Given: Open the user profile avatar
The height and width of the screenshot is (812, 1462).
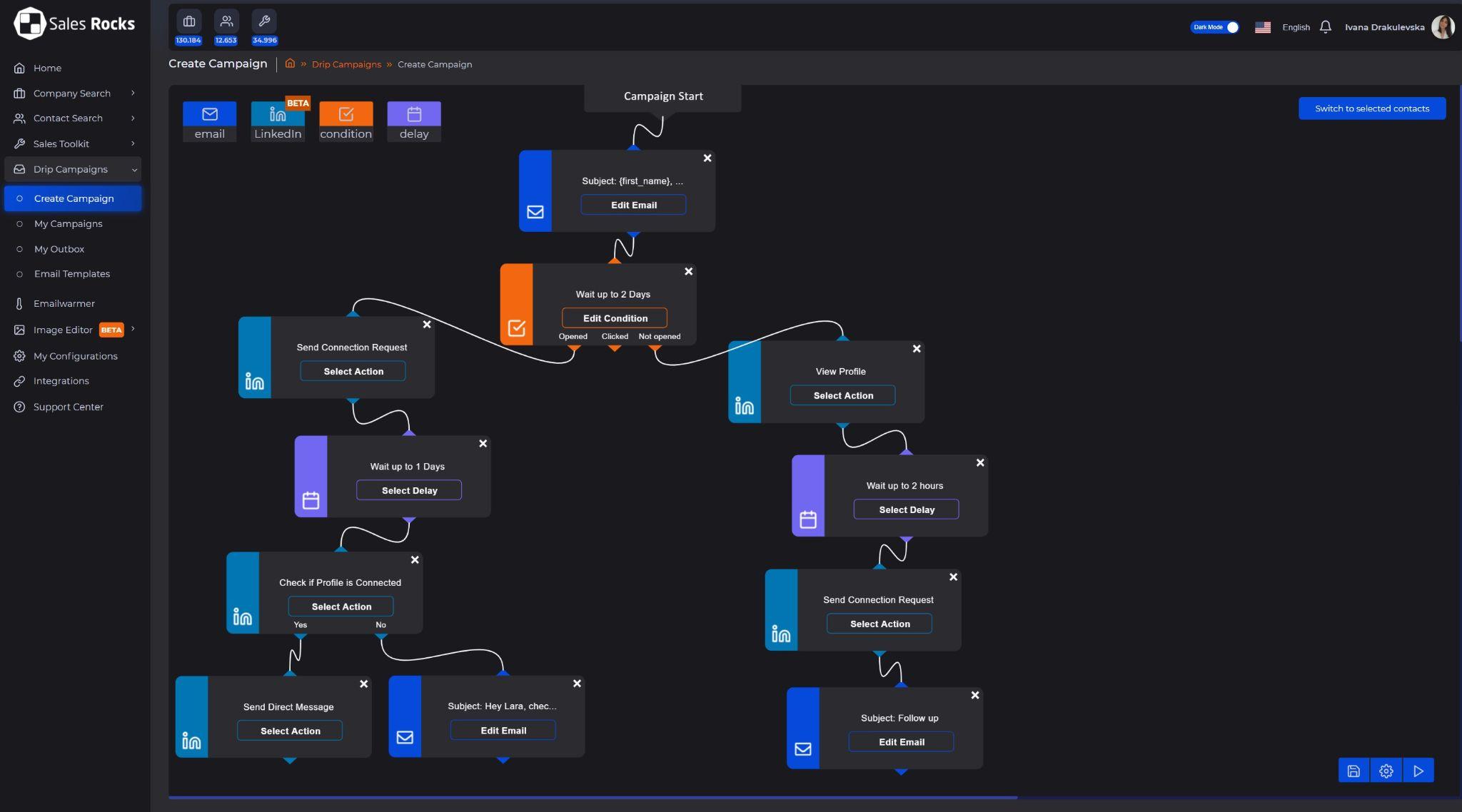Looking at the screenshot, I should click(x=1443, y=27).
